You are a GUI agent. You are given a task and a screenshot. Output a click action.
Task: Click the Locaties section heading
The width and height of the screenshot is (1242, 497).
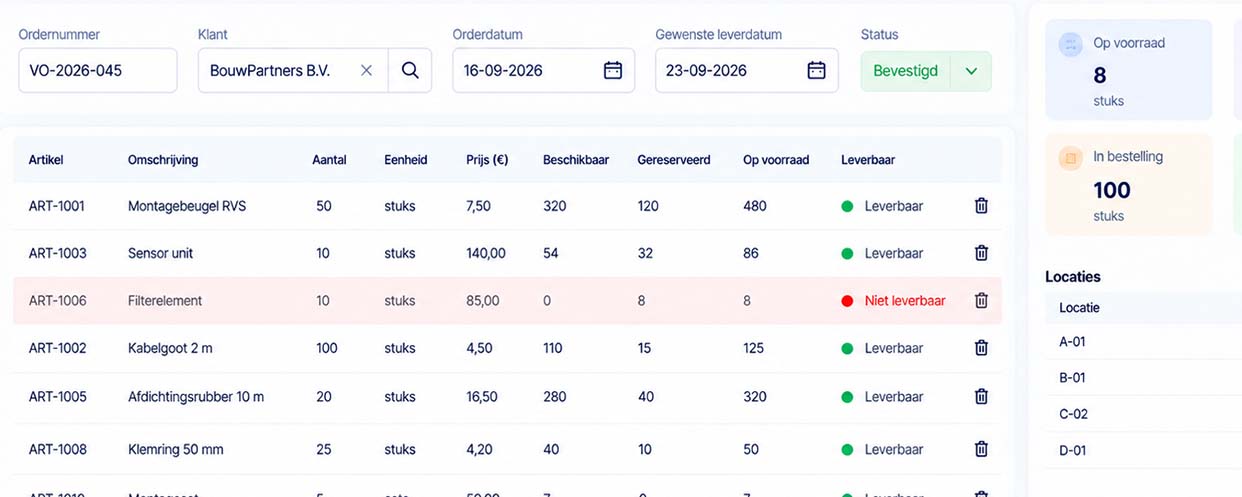click(x=1073, y=277)
